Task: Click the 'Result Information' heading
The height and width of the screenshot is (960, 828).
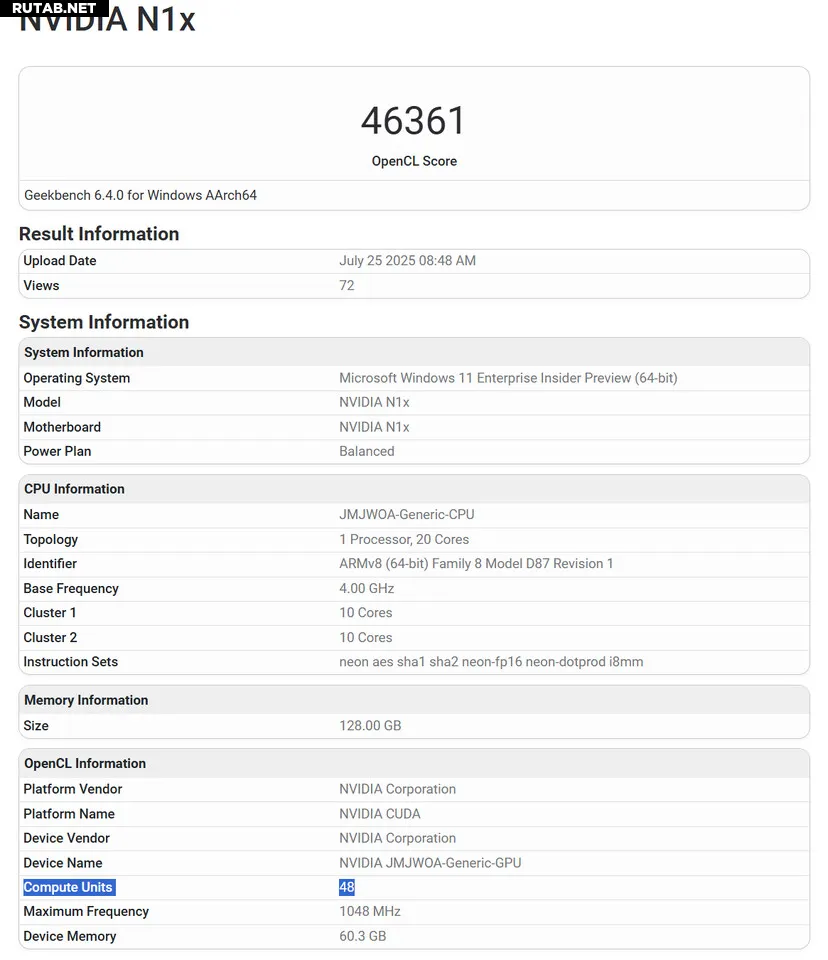Action: (99, 234)
